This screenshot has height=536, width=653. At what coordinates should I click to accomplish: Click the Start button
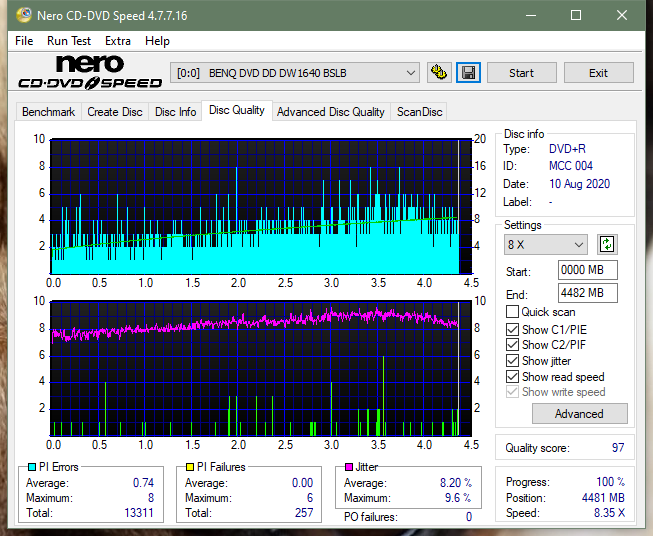tap(521, 73)
